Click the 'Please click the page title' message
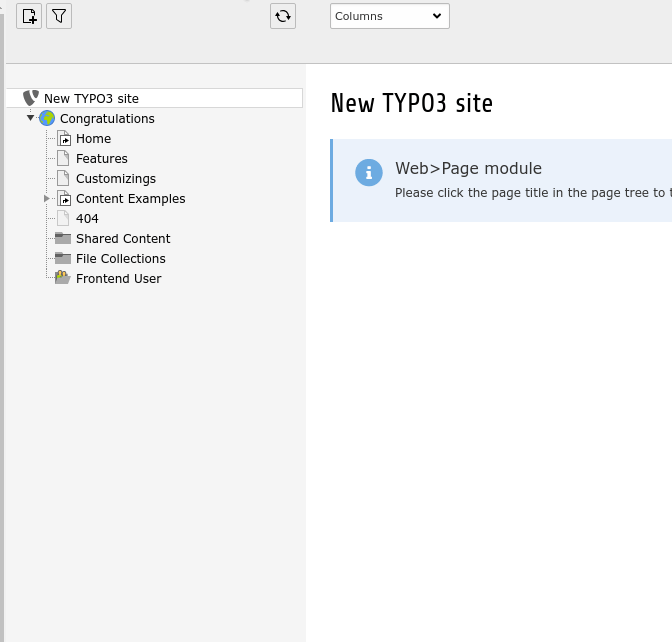This screenshot has height=642, width=672. point(533,193)
